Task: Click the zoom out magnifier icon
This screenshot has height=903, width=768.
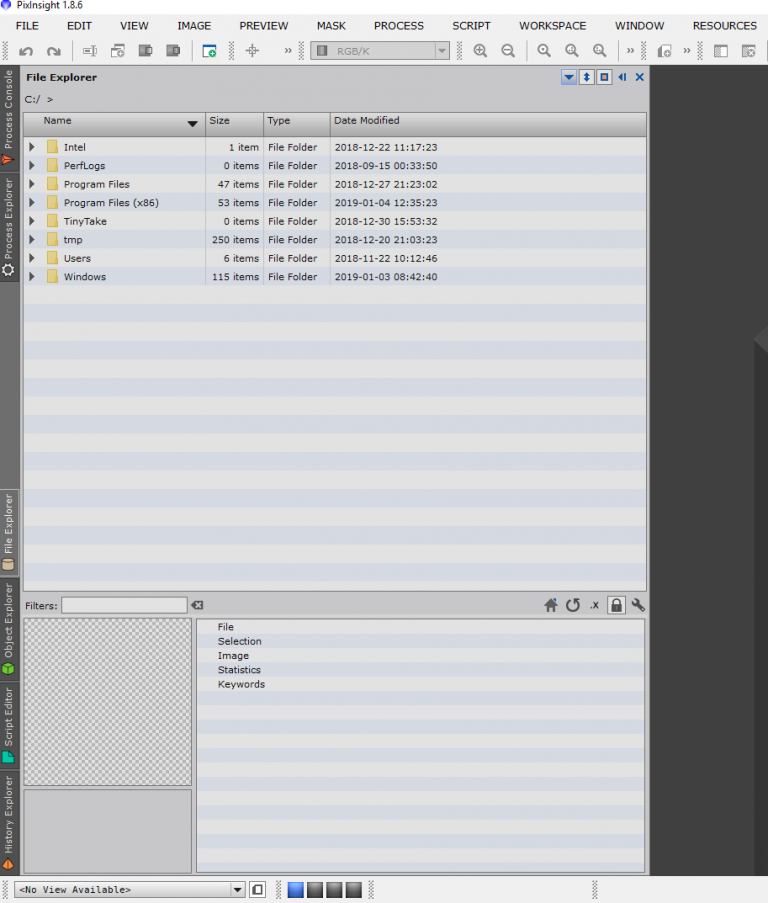Action: coord(508,51)
